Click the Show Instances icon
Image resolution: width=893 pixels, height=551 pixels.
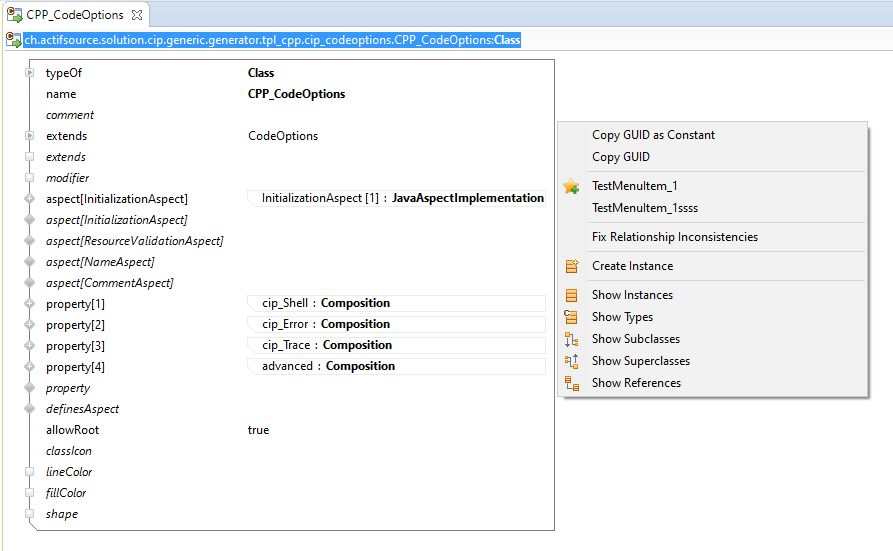pyautogui.click(x=571, y=295)
